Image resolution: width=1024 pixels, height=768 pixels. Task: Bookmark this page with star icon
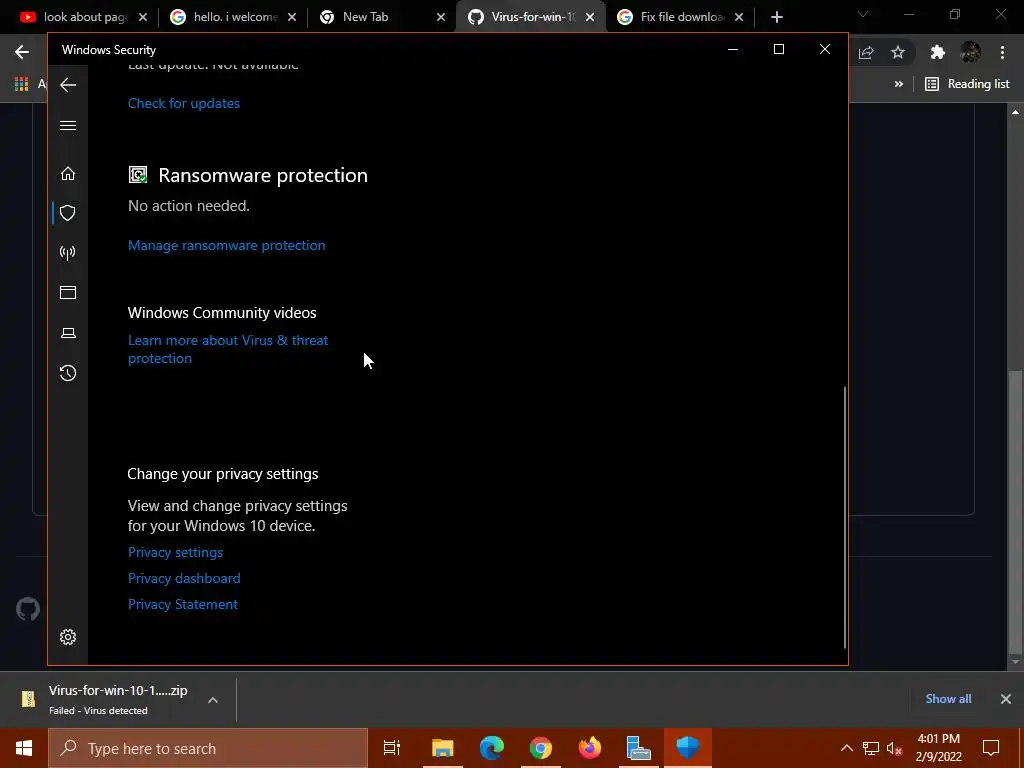(x=898, y=52)
